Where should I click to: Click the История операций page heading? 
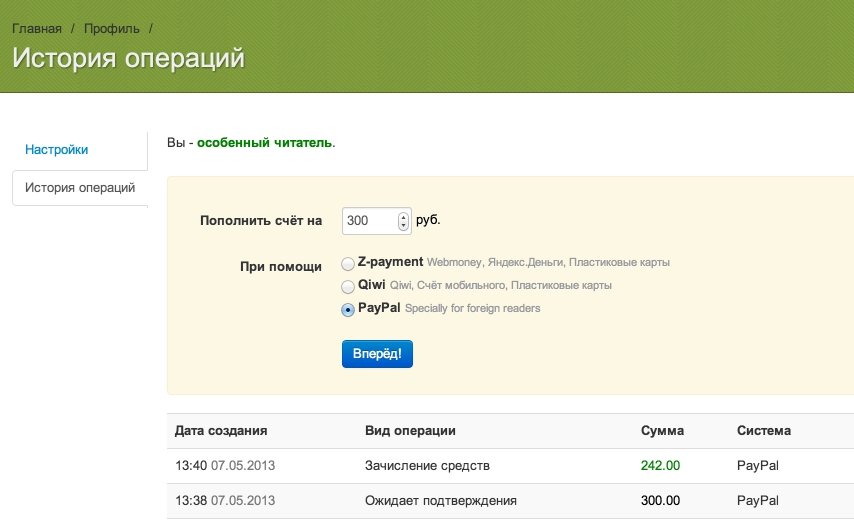coord(129,58)
